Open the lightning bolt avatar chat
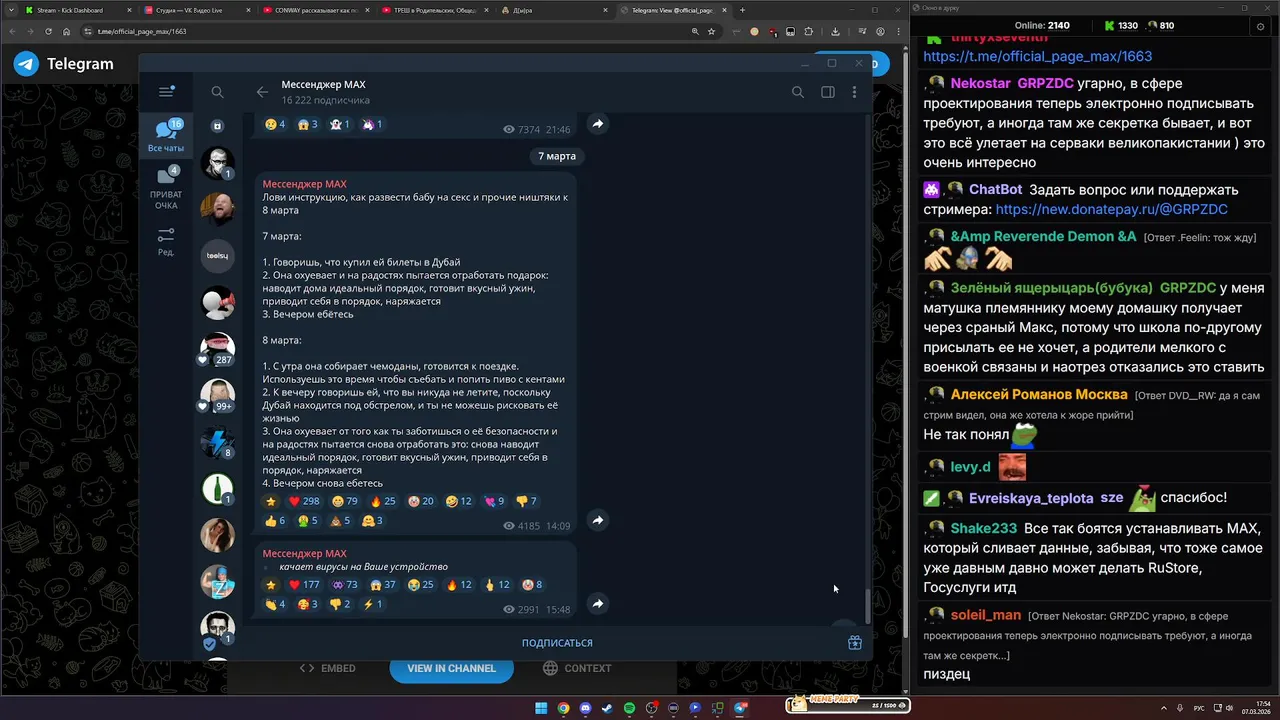Viewport: 1280px width, 720px height. point(217,442)
